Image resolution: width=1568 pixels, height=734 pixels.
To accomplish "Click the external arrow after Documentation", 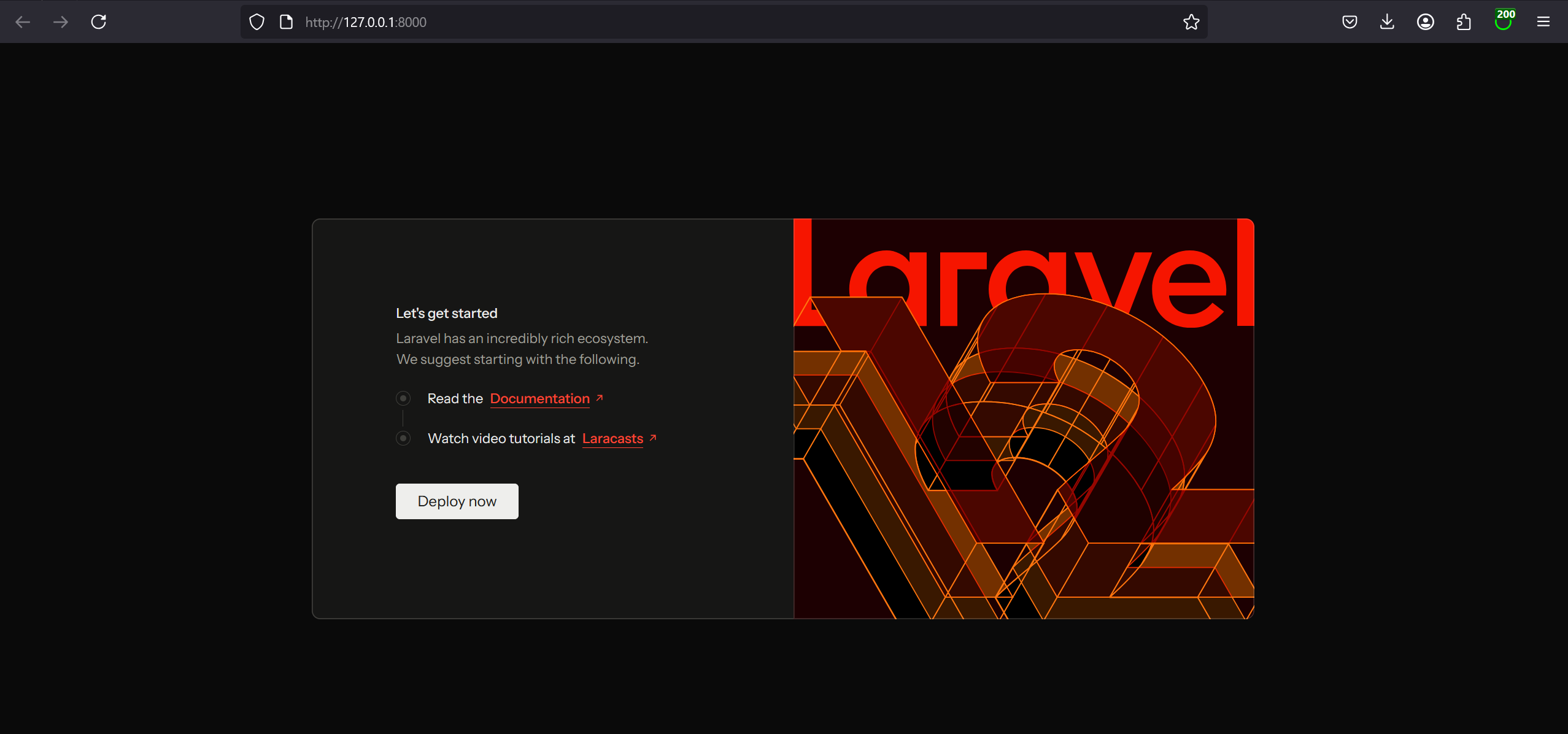I will (x=600, y=398).
